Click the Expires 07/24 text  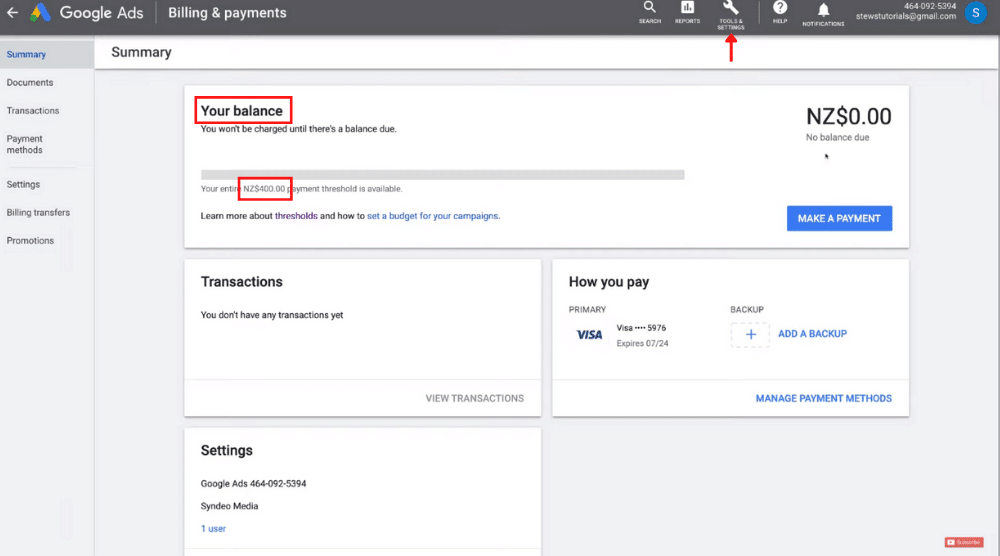[x=642, y=344]
